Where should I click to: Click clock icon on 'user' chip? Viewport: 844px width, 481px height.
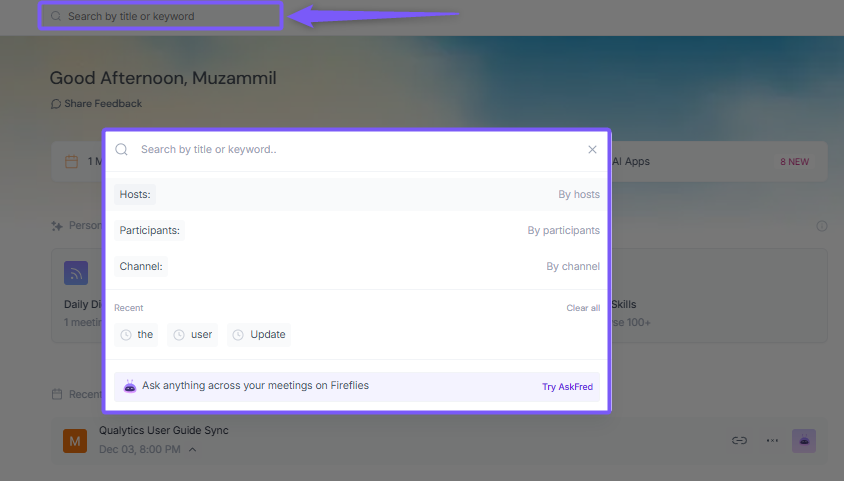tap(179, 335)
